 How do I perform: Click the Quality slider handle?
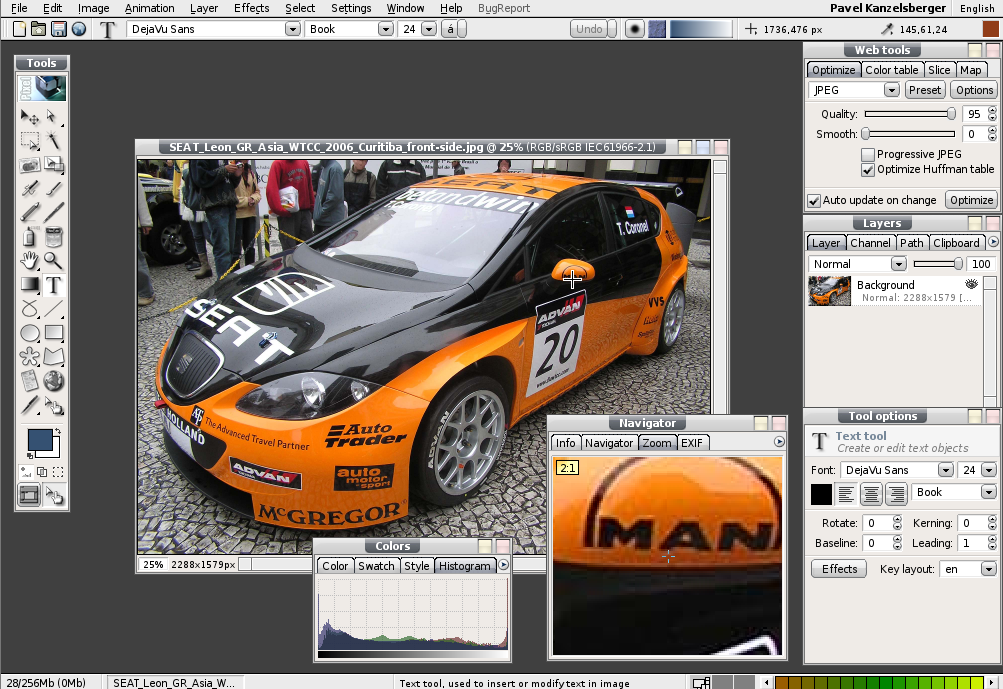point(951,114)
